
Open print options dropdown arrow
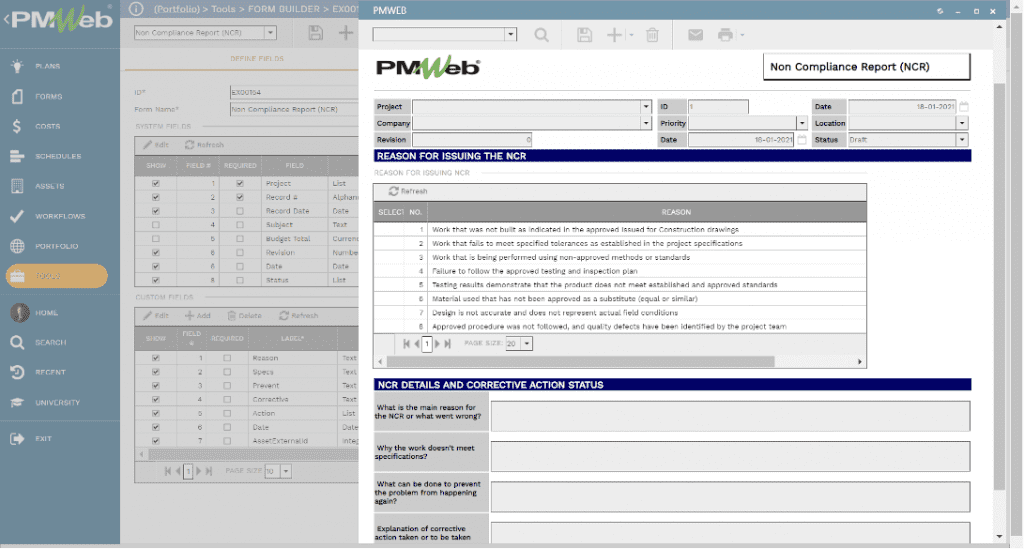pyautogui.click(x=742, y=35)
